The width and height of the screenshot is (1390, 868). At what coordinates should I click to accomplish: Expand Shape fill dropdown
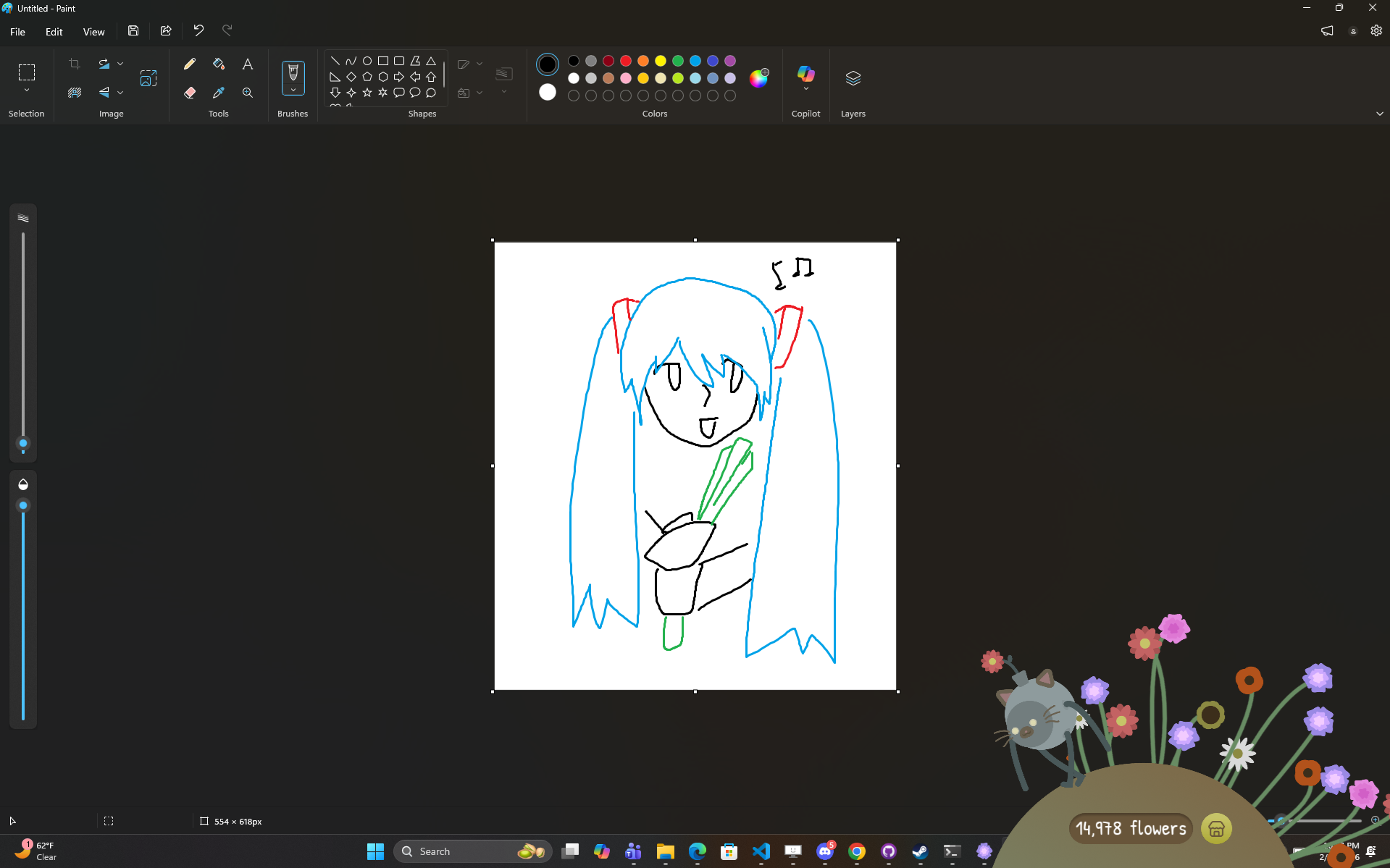pos(480,93)
